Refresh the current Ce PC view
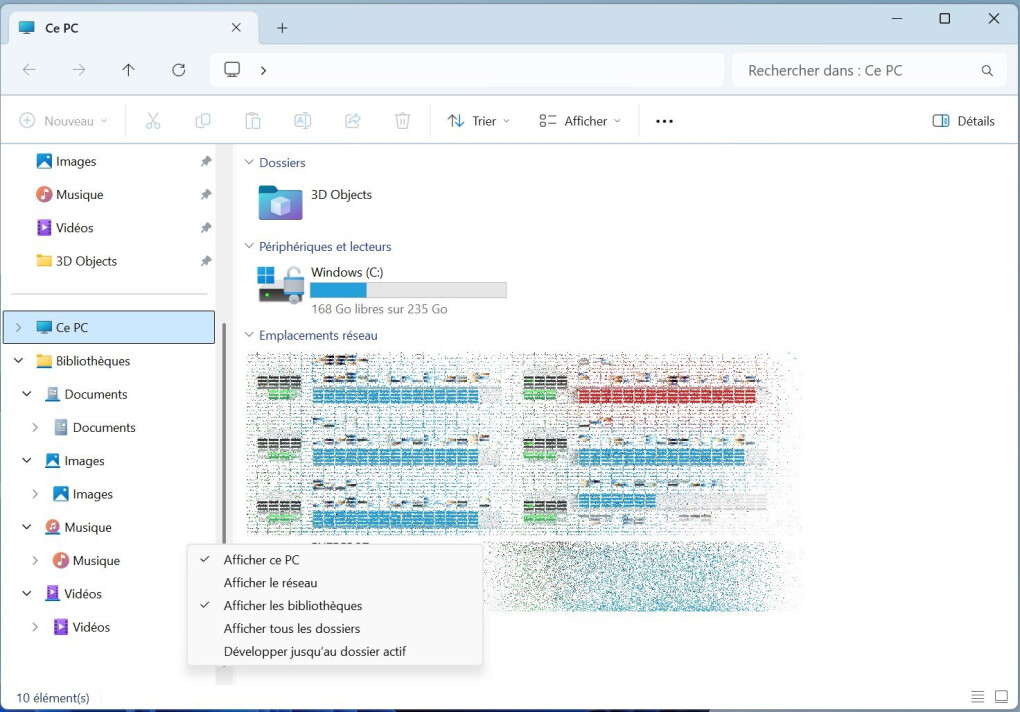This screenshot has width=1020, height=712. pos(179,70)
